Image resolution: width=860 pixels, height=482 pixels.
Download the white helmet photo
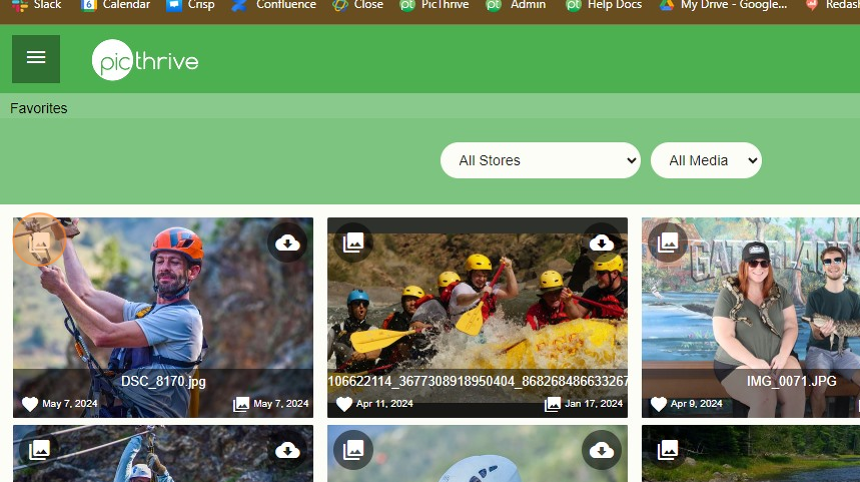[x=602, y=450]
